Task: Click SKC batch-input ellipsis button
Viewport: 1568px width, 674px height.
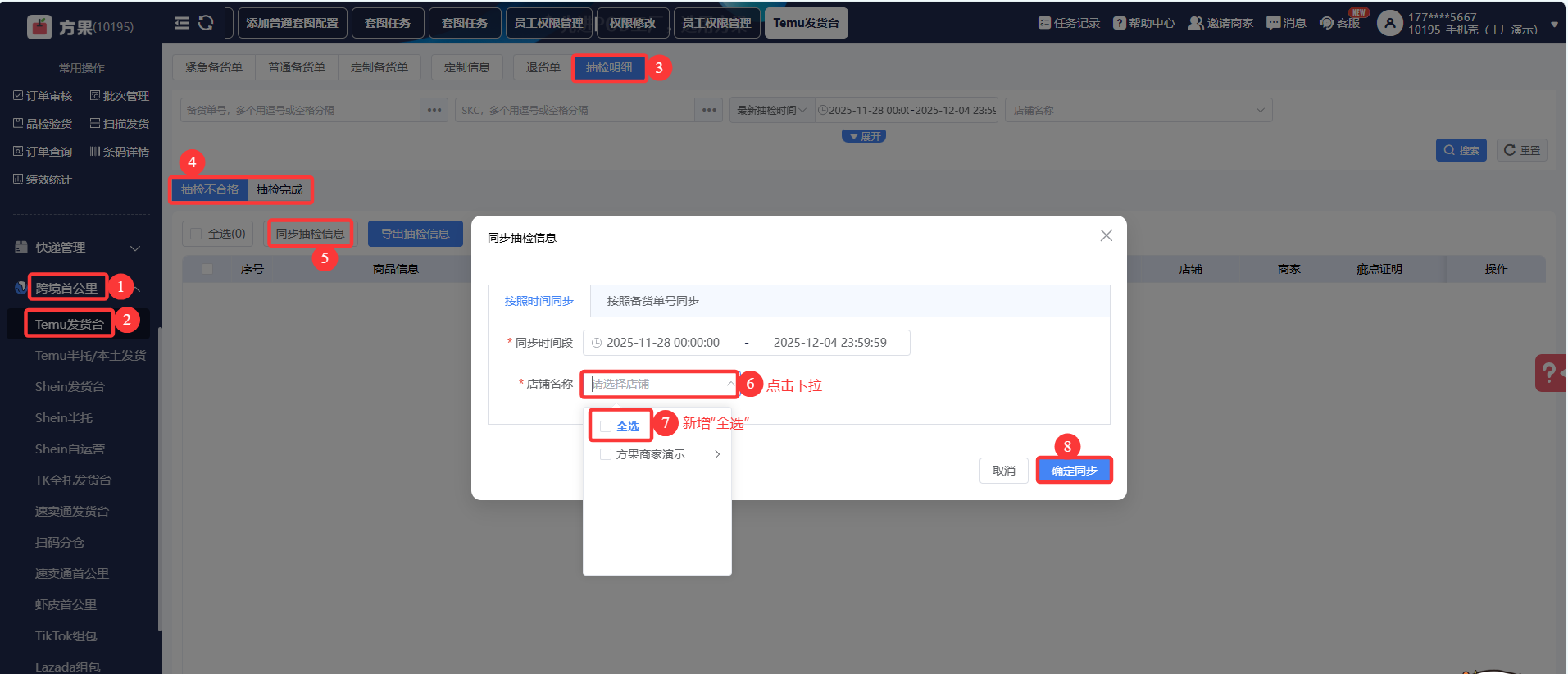Action: (709, 110)
